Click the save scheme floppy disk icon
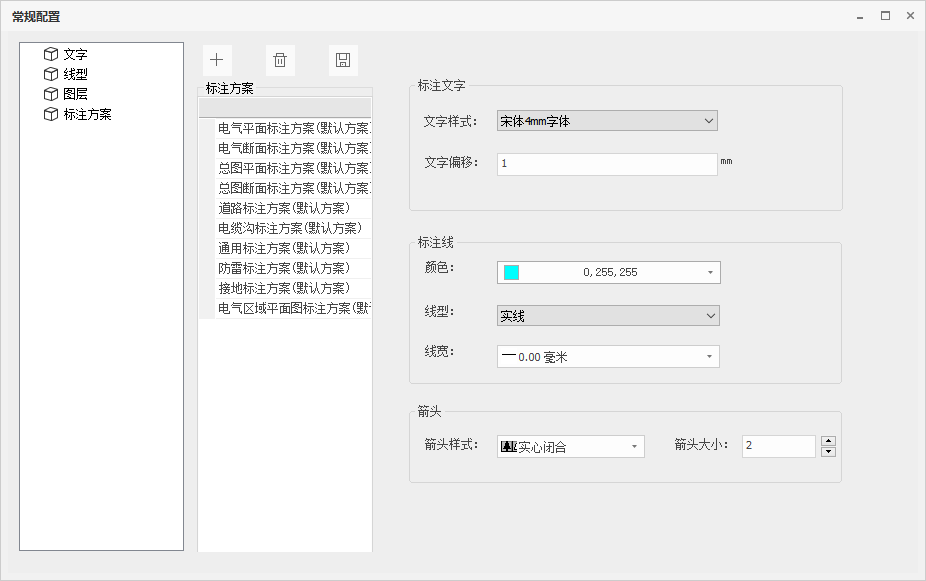 click(x=343, y=60)
